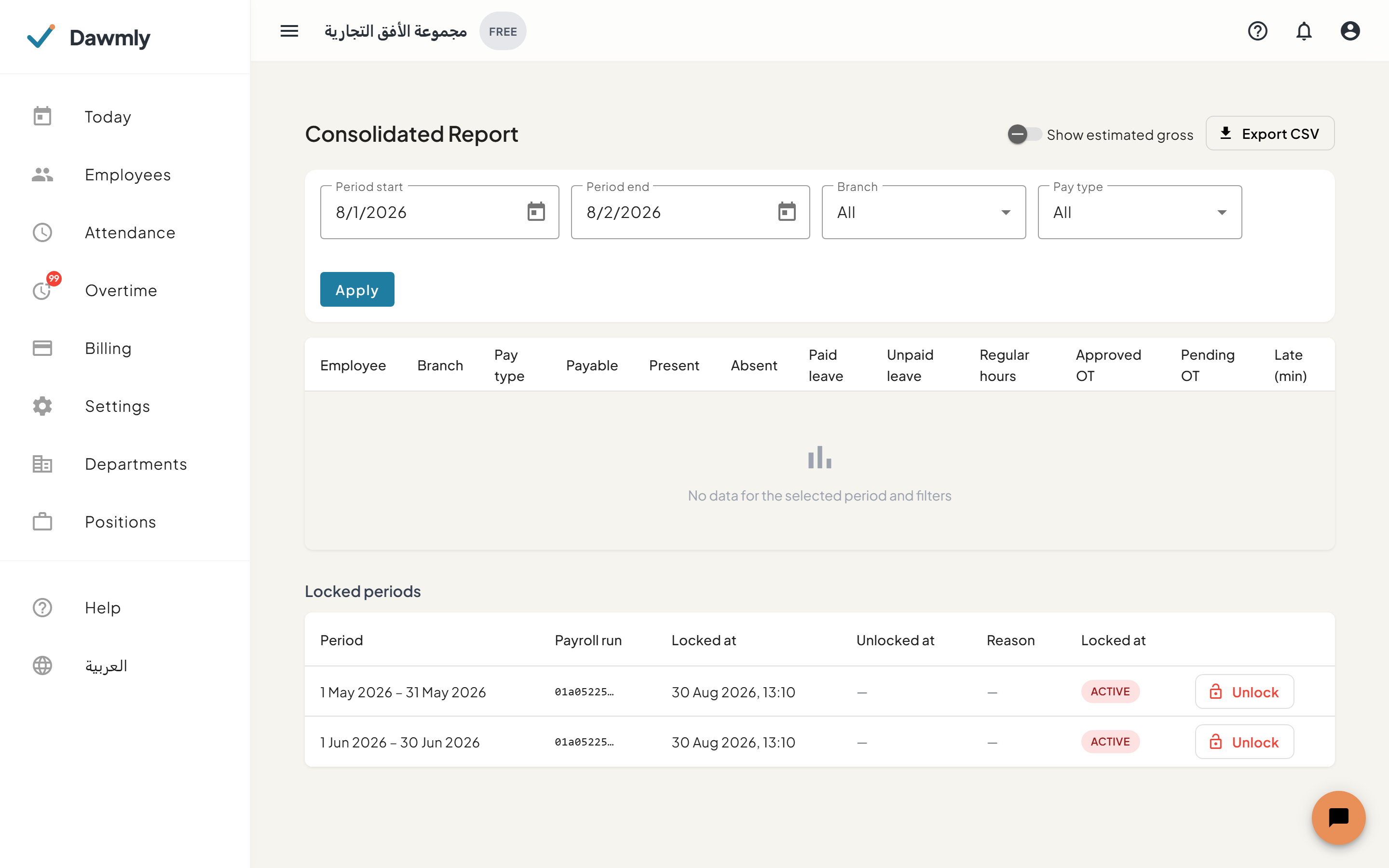Click the Period end date field
The image size is (1389, 868).
coord(691,212)
